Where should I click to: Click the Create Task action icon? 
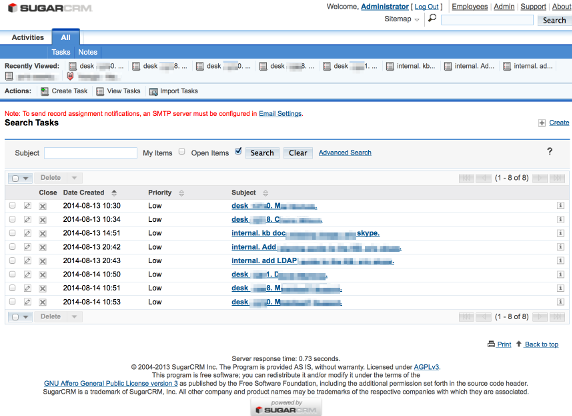(x=45, y=91)
